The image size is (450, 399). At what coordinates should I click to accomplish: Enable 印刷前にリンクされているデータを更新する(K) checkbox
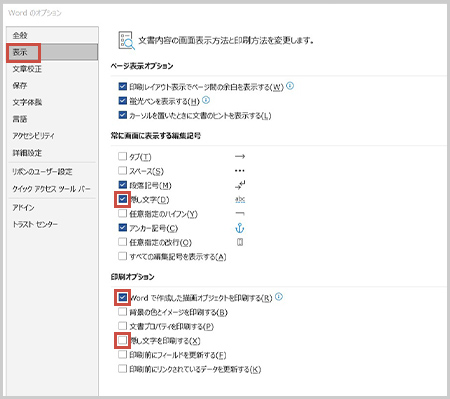pos(123,369)
